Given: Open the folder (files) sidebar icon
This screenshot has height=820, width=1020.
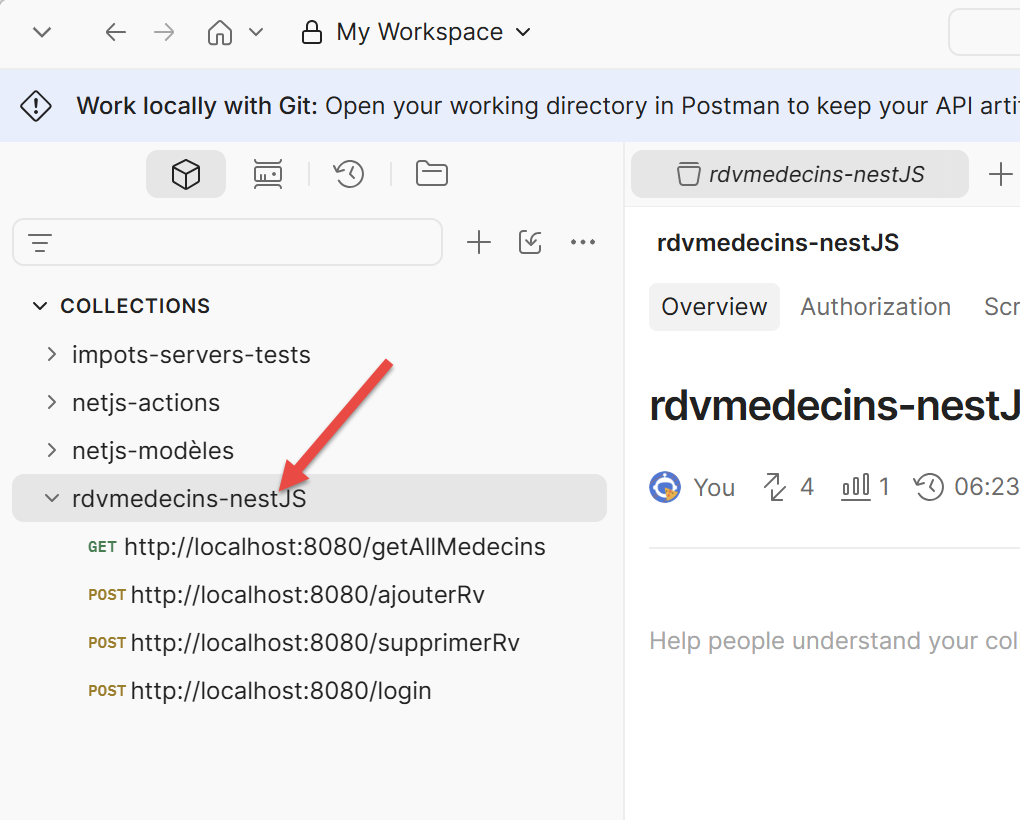Looking at the screenshot, I should (432, 174).
